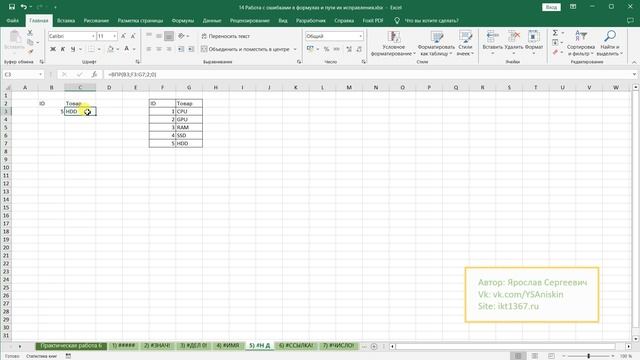Apply fill color bucket

point(110,49)
